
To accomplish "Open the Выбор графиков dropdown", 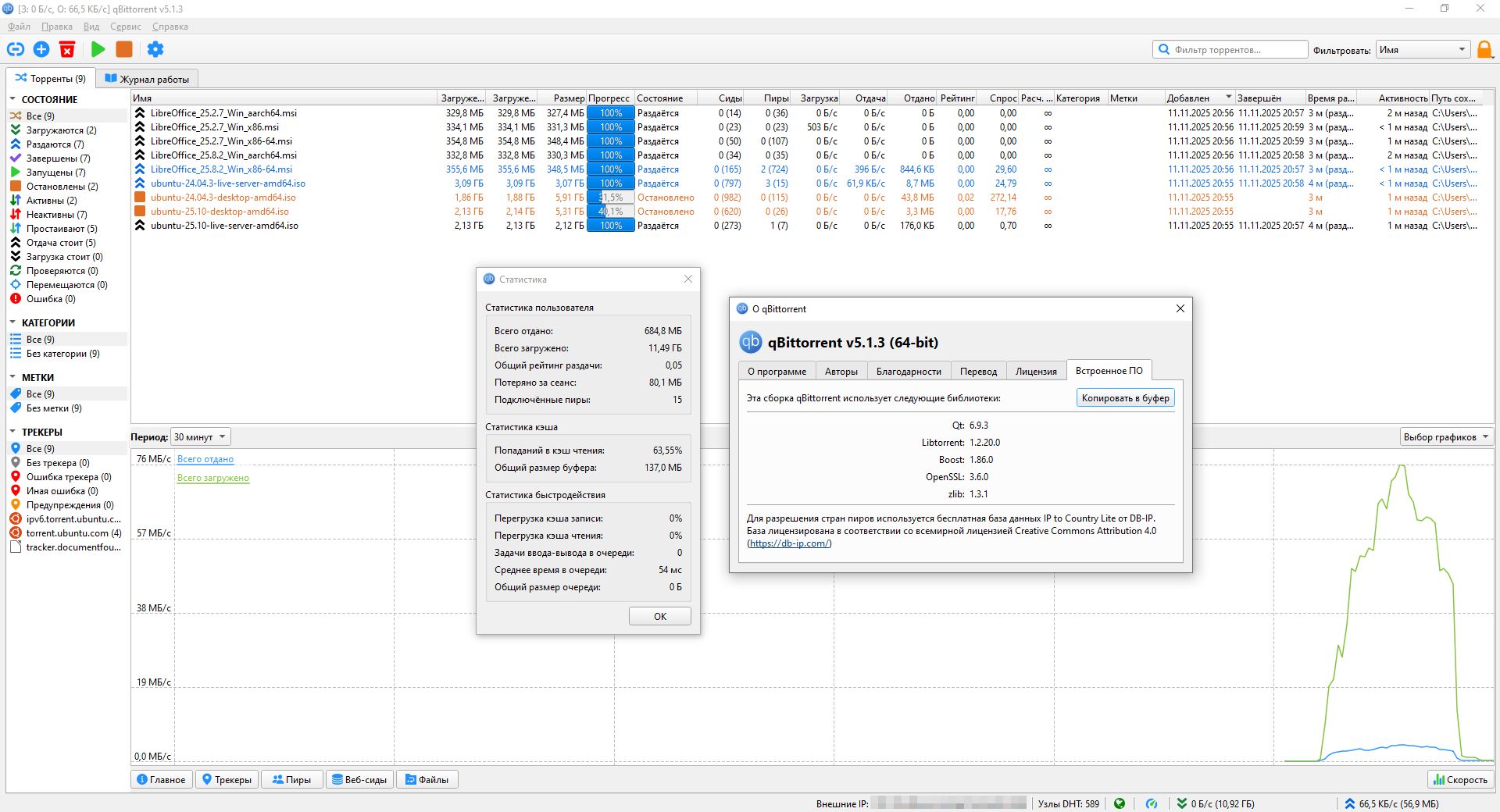I will (1445, 437).
